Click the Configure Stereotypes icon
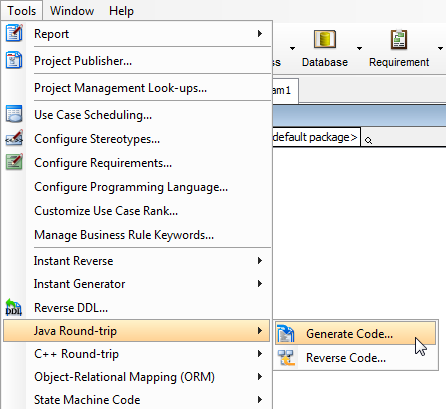The image size is (446, 409). (x=14, y=138)
